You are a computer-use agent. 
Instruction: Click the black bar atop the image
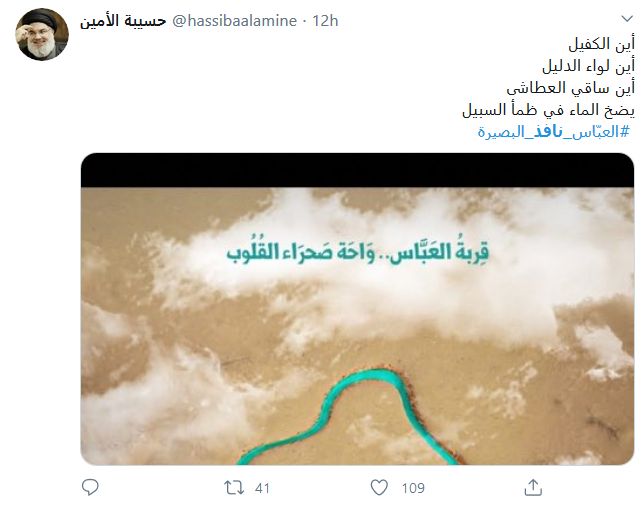pos(357,170)
